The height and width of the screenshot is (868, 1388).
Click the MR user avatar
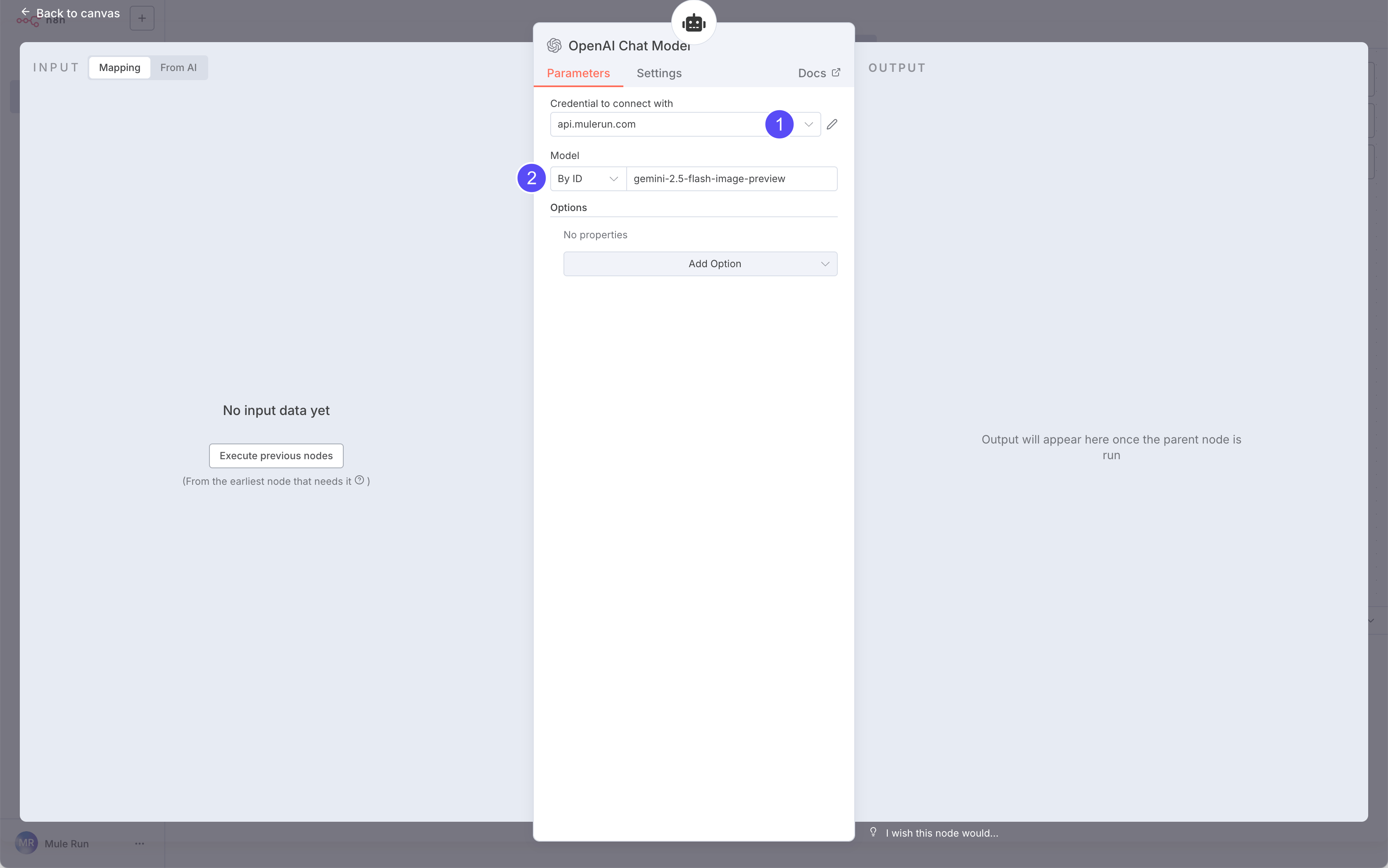click(26, 843)
